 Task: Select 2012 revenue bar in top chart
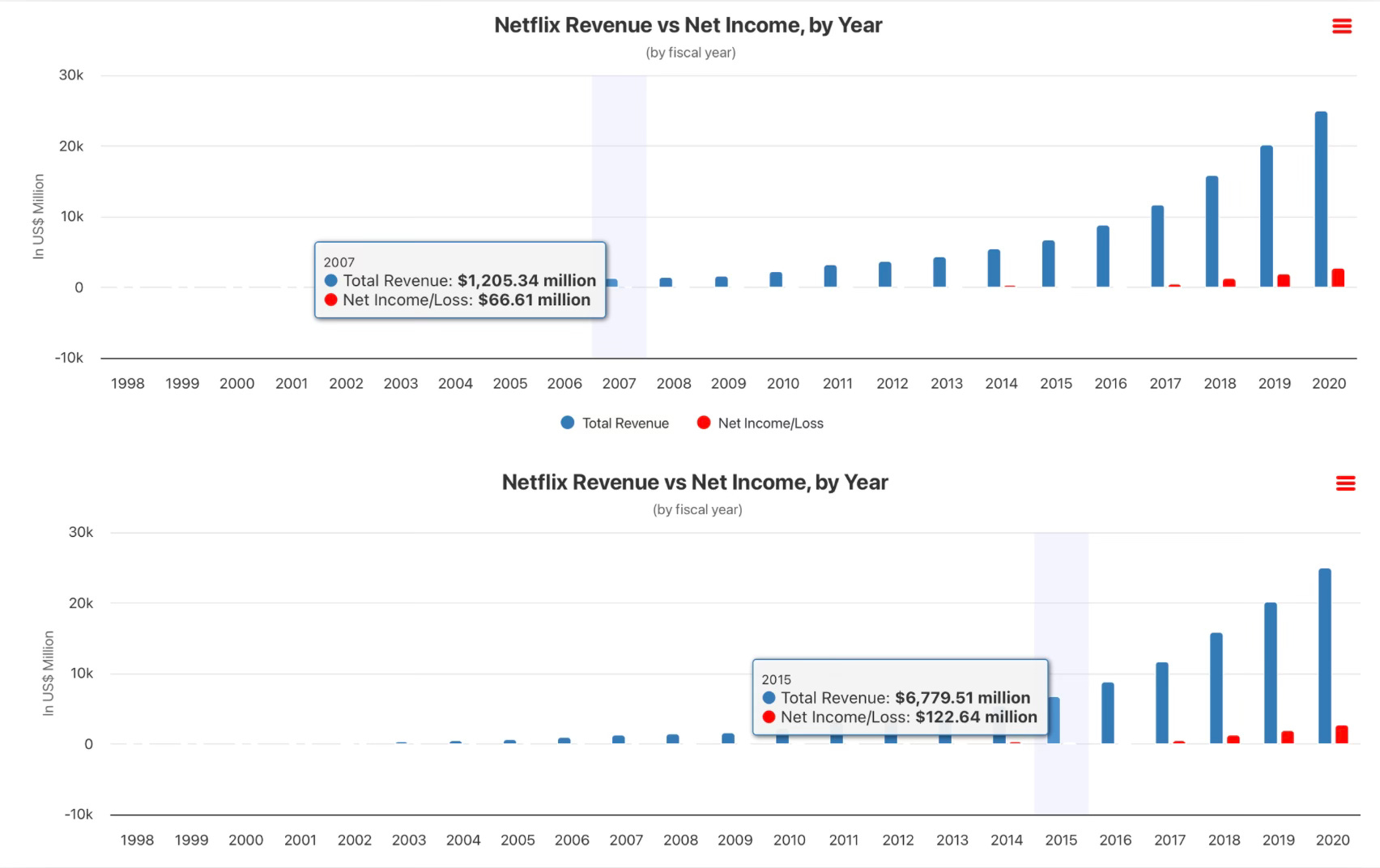coord(884,274)
